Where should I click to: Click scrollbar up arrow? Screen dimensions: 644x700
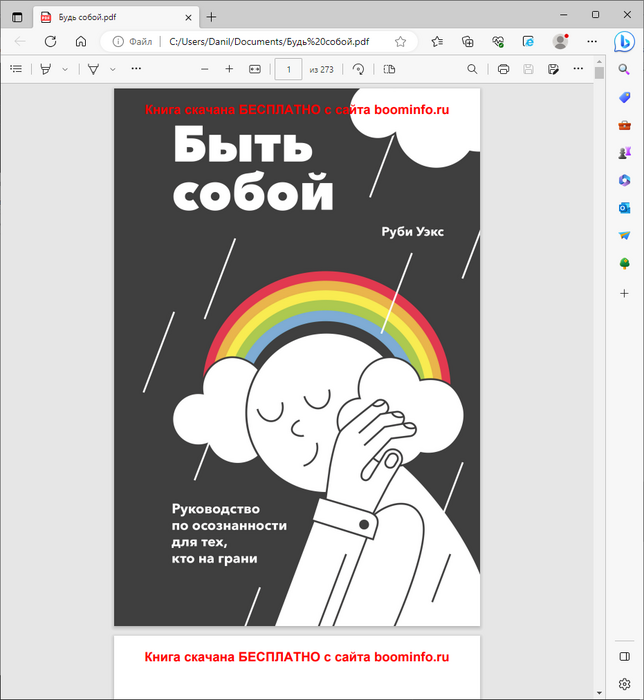(x=599, y=62)
